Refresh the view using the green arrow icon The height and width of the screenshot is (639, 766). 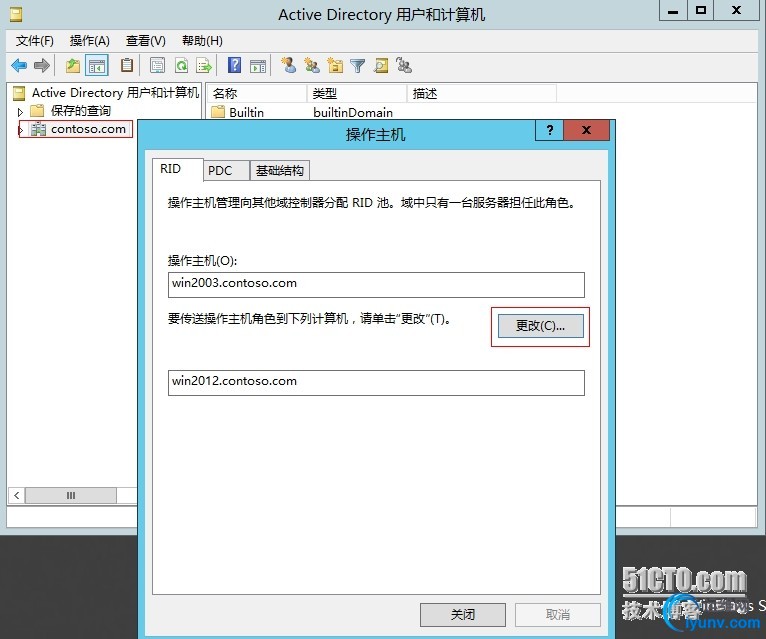point(182,65)
